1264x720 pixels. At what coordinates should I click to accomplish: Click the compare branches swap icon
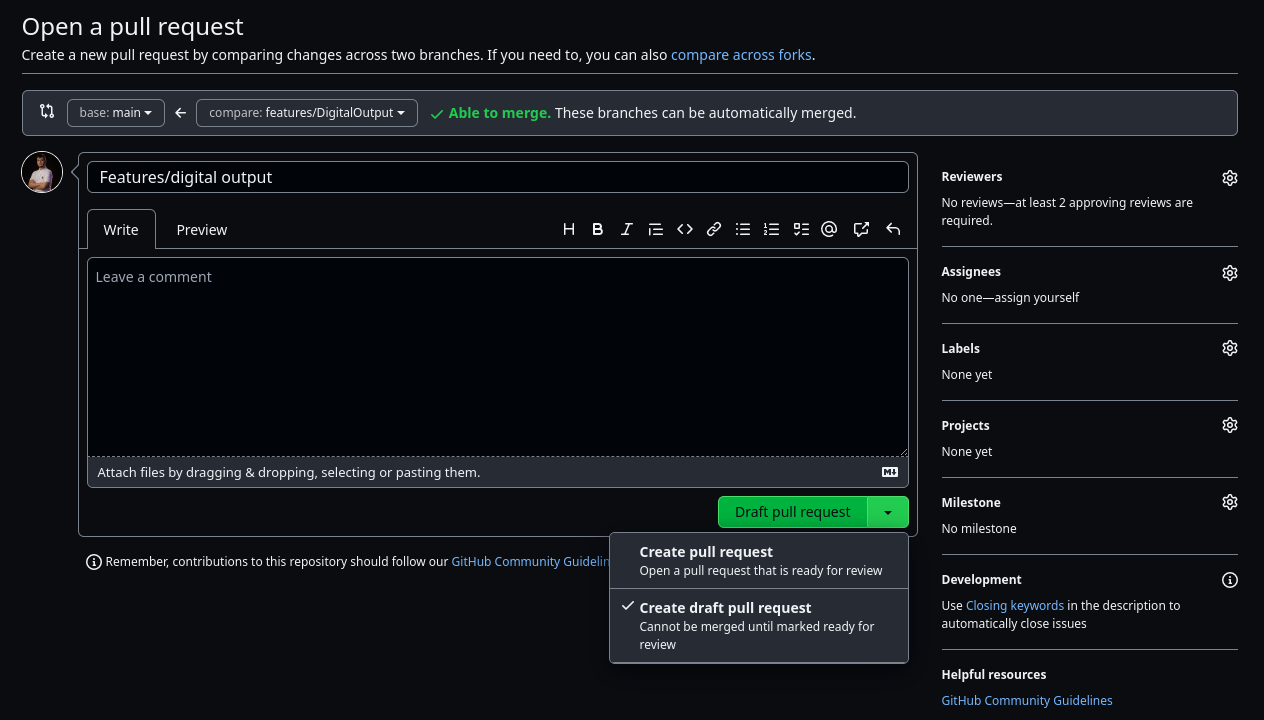click(x=47, y=111)
